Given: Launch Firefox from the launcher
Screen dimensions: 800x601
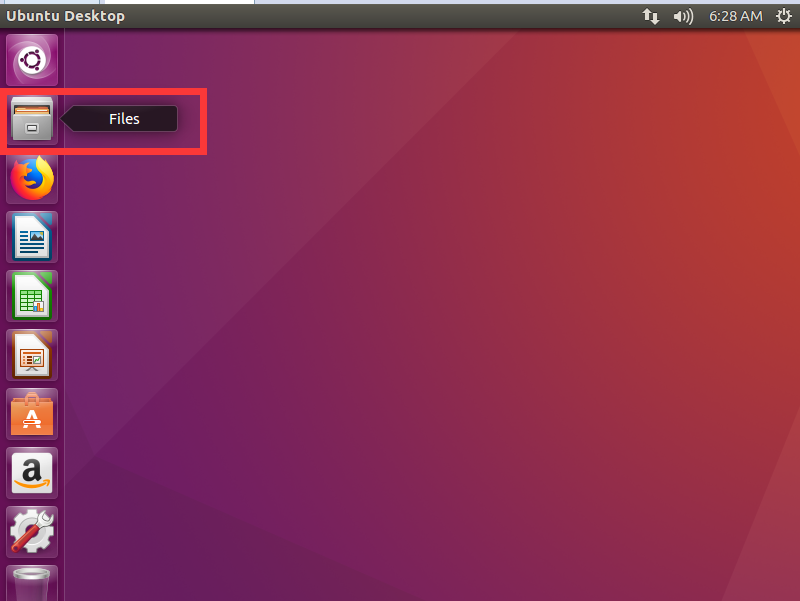Looking at the screenshot, I should [31, 178].
